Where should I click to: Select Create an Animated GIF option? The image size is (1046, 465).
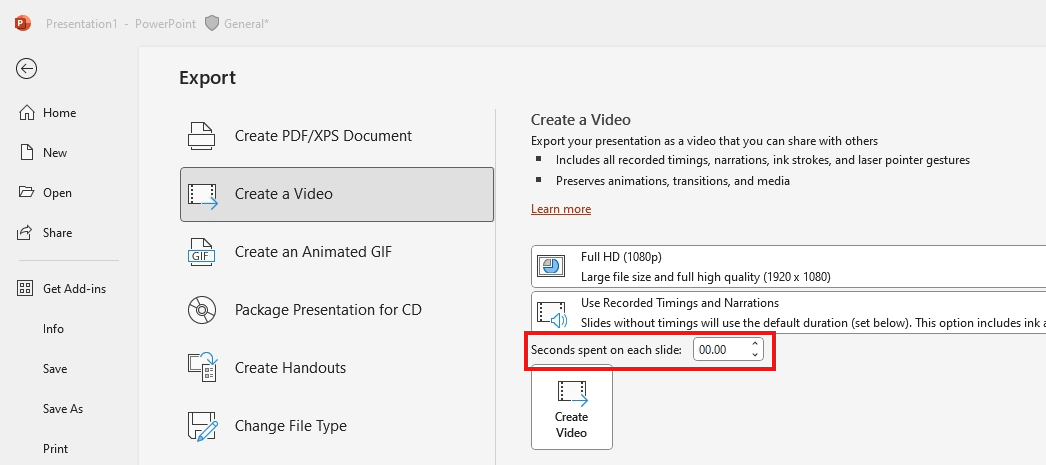point(337,252)
